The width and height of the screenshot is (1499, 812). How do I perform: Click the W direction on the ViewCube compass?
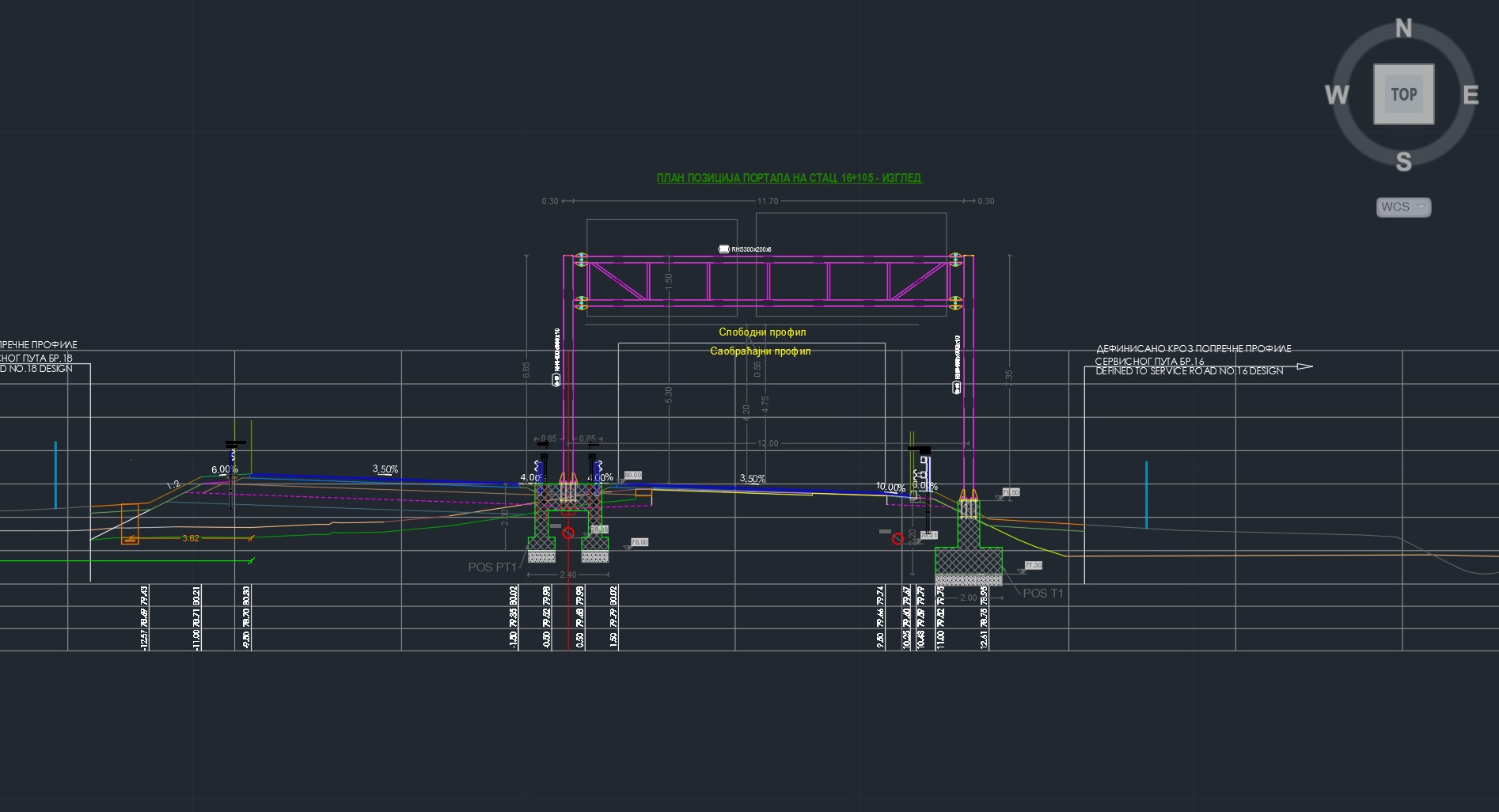1336,95
